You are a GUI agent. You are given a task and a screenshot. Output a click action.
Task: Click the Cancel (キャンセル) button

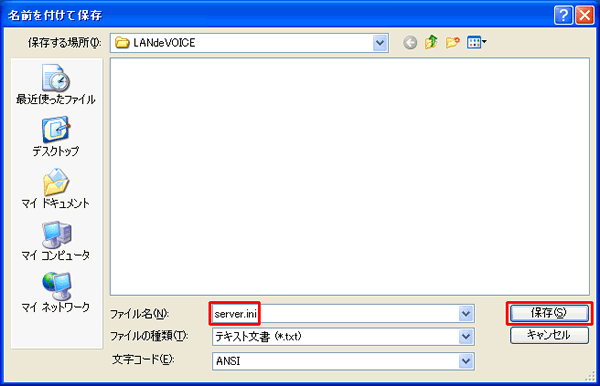point(549,336)
